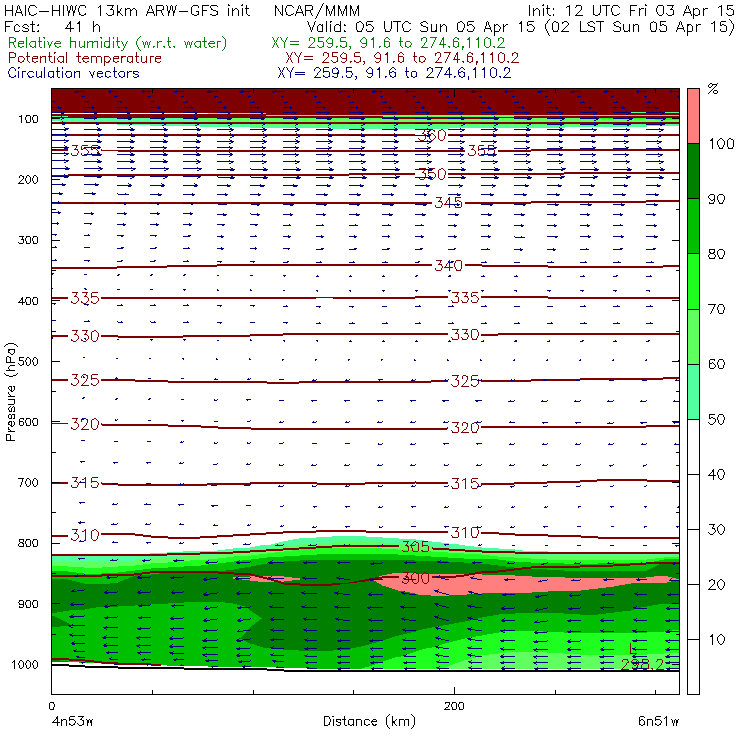Click the blue XY coordinates text line
Image resolution: width=740 pixels, height=740 pixels.
[x=394, y=73]
